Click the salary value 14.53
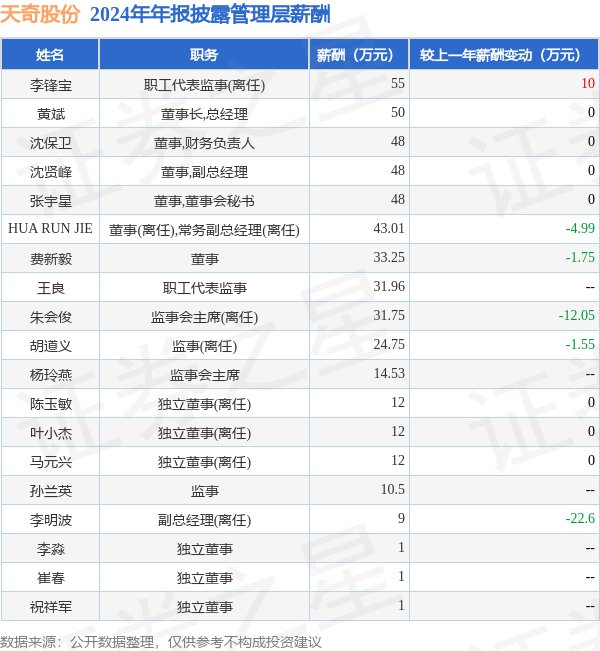 pos(389,373)
